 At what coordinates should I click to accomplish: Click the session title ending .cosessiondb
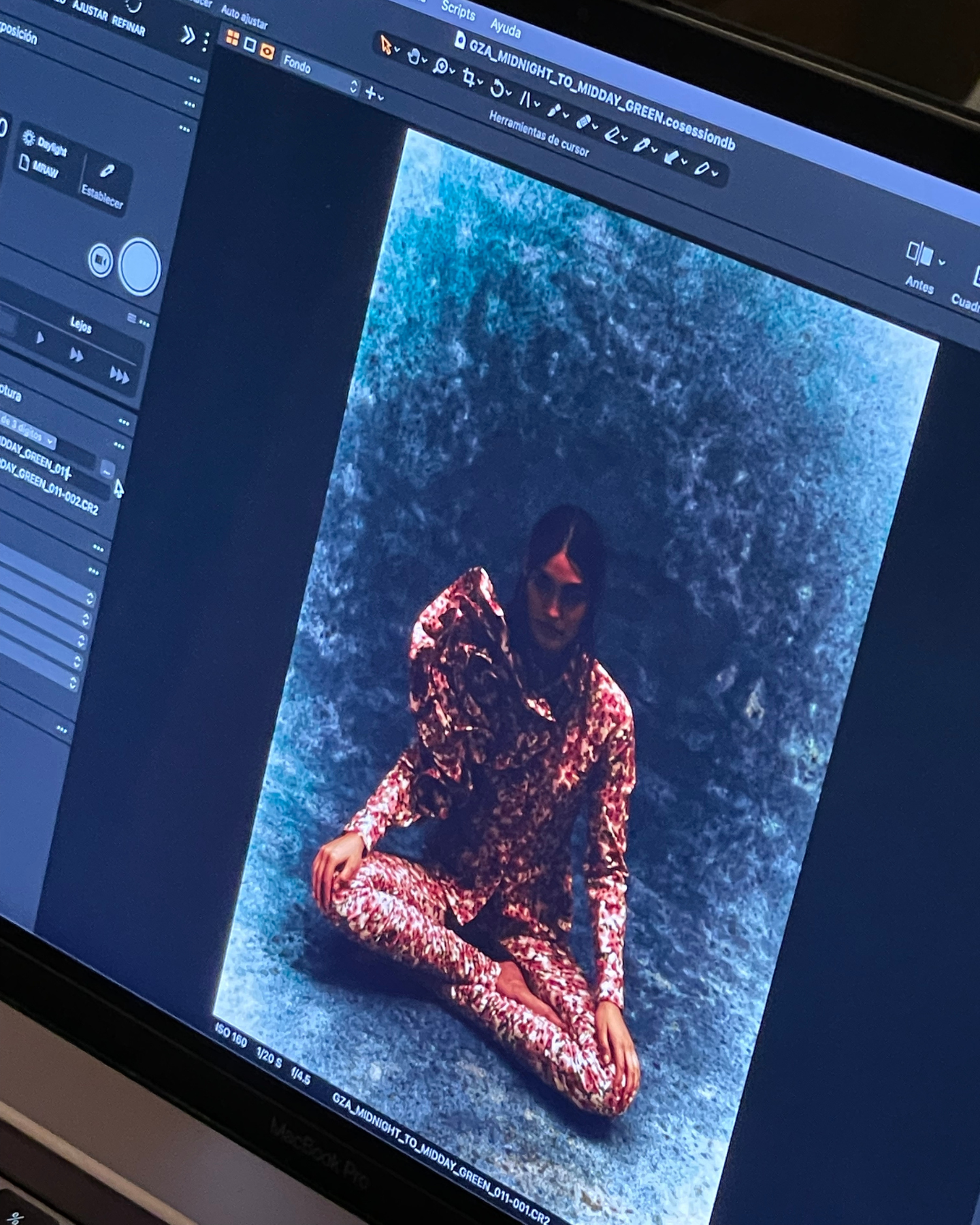pyautogui.click(x=603, y=95)
